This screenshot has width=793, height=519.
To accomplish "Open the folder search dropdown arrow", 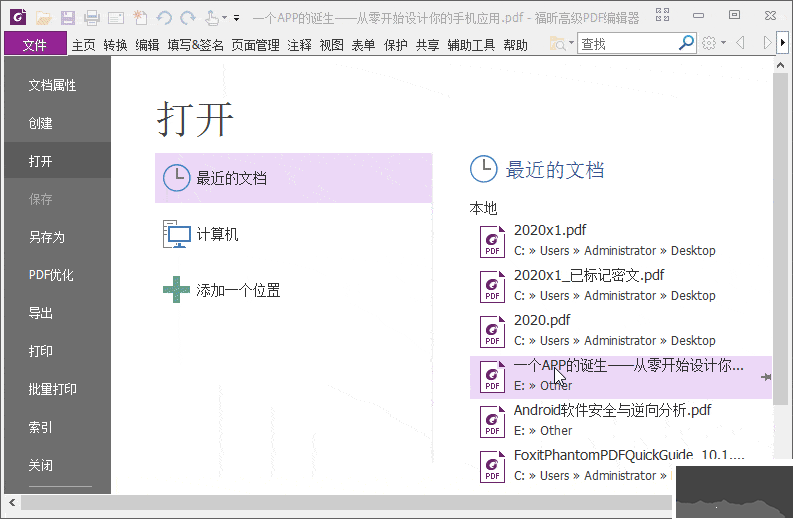I will click(x=571, y=43).
